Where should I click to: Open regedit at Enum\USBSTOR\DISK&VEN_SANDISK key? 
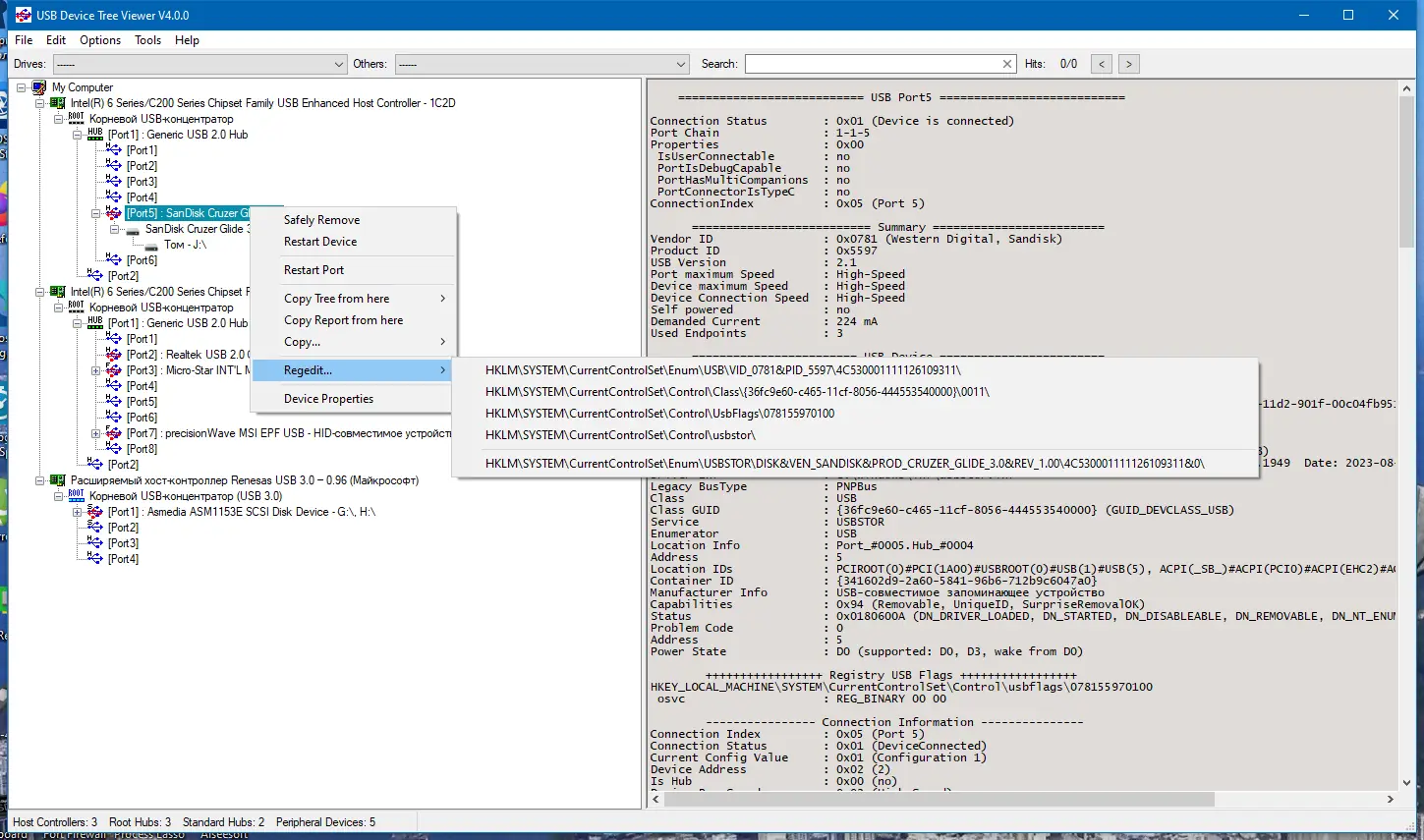(x=855, y=464)
